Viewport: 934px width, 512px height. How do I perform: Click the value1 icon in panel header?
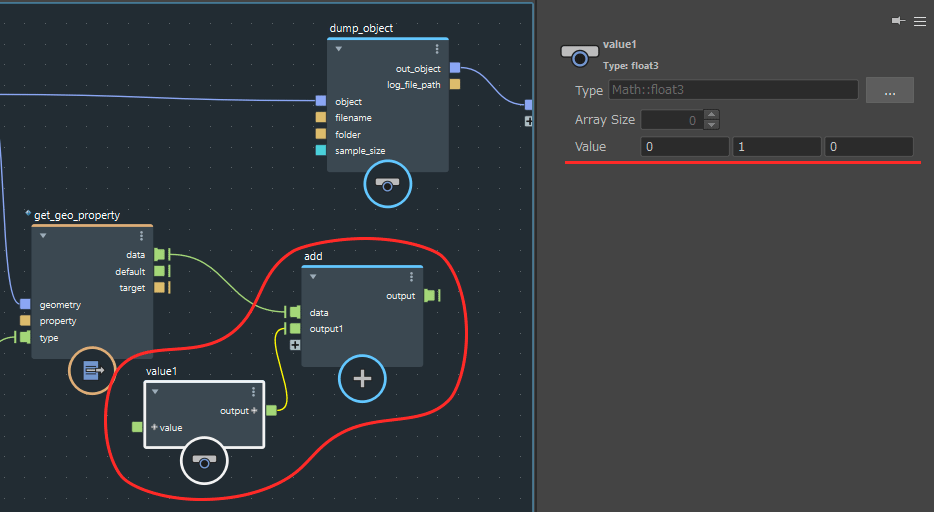580,55
